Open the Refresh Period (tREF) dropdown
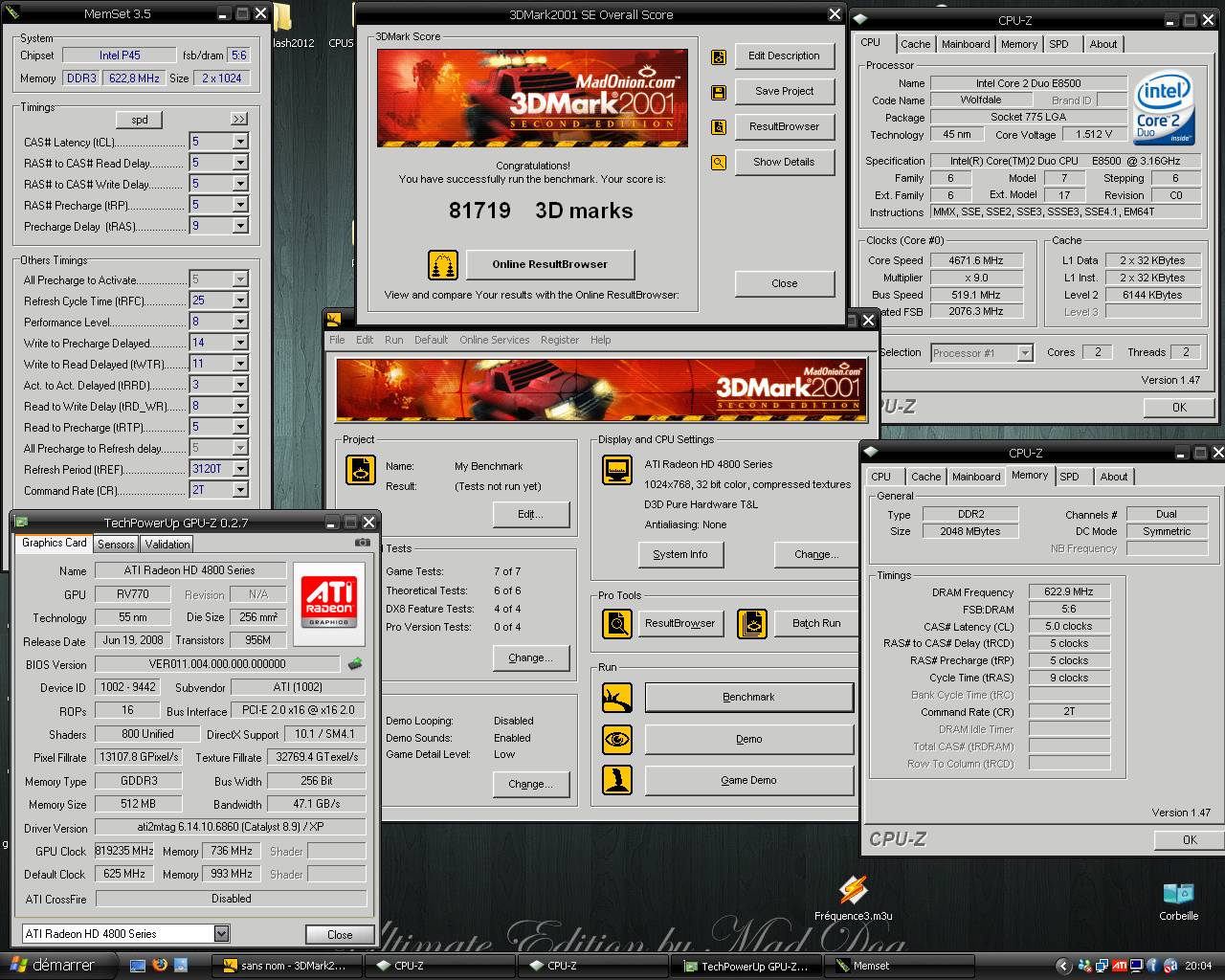Image resolution: width=1225 pixels, height=980 pixels. click(240, 469)
